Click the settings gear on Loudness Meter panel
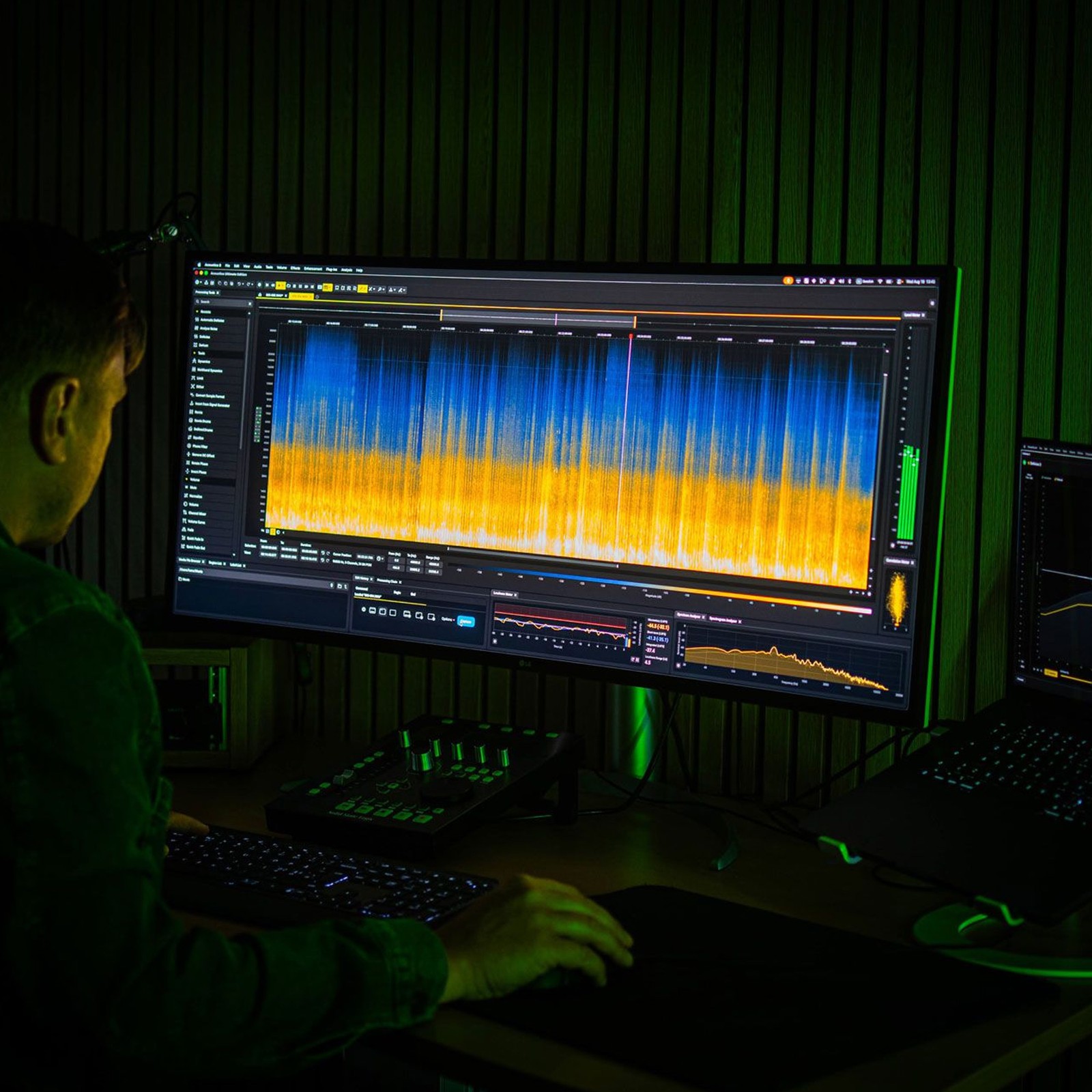 click(x=494, y=642)
